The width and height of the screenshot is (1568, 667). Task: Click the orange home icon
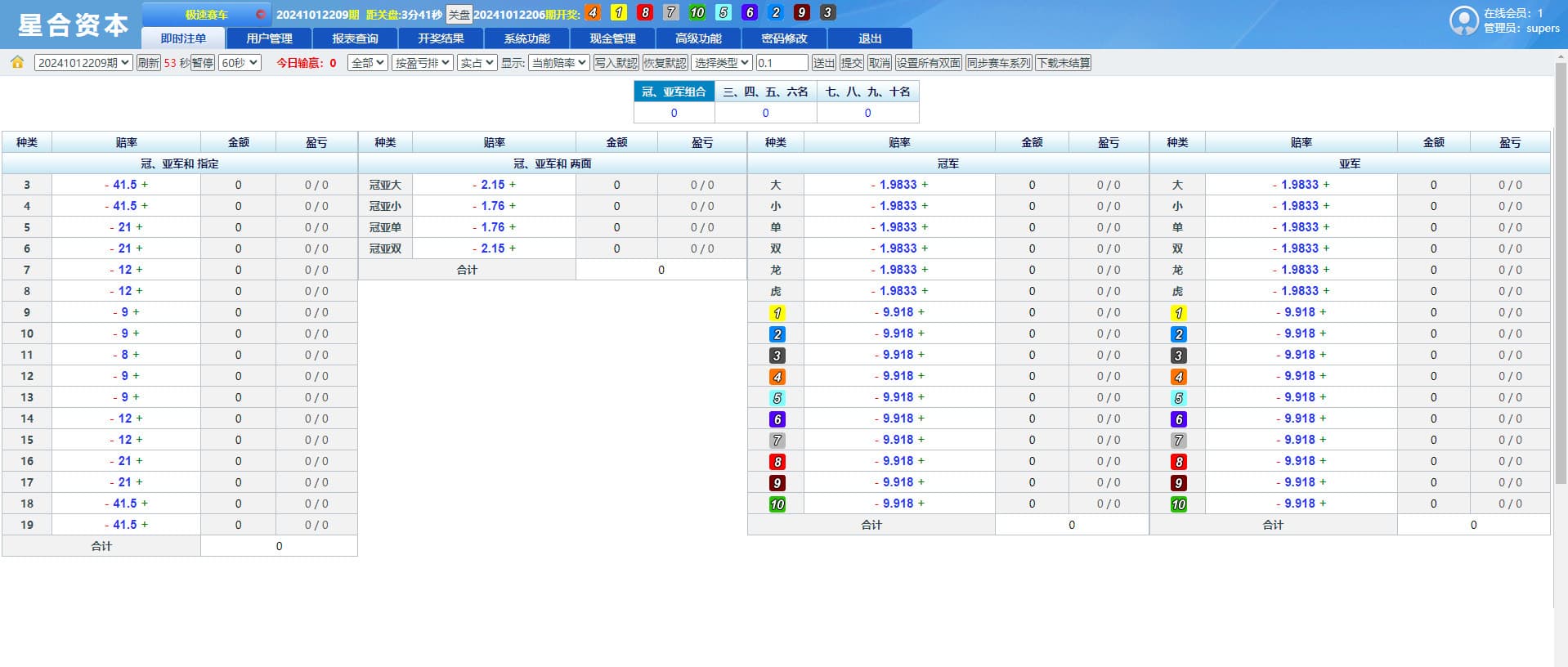[17, 63]
